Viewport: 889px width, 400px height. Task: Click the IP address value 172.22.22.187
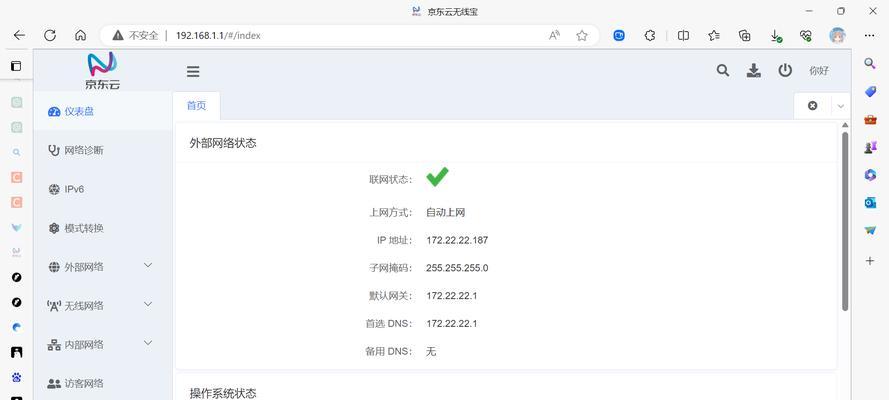457,240
